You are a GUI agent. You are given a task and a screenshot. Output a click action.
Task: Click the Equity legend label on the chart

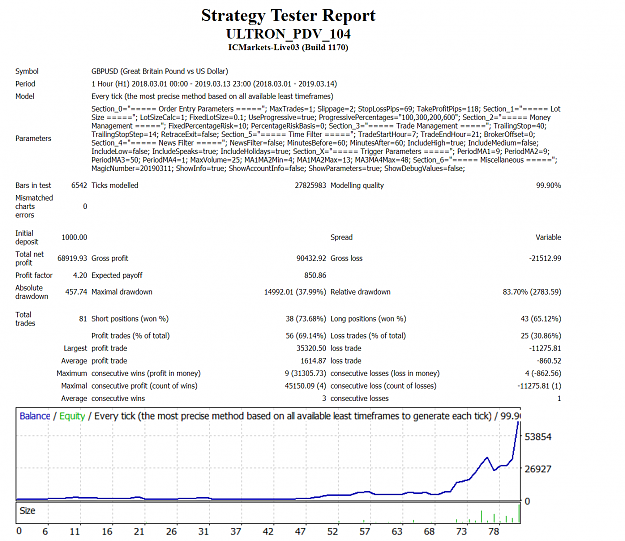pyautogui.click(x=72, y=416)
